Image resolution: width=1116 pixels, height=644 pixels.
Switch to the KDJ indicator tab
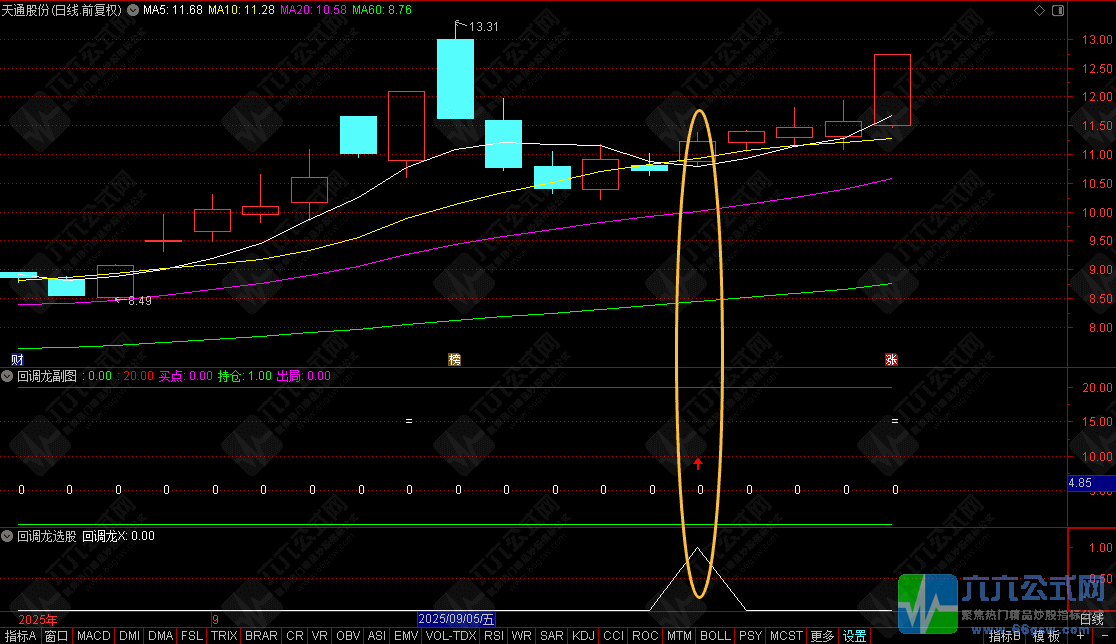[583, 636]
